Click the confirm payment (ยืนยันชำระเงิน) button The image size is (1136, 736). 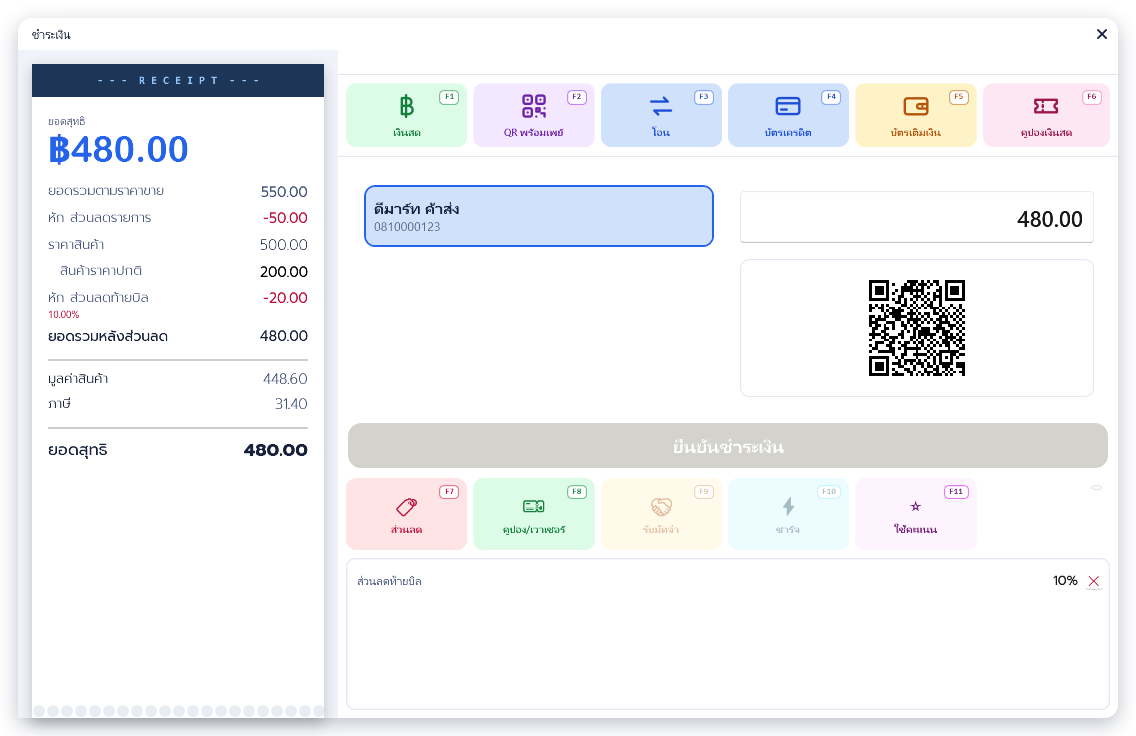click(x=727, y=446)
